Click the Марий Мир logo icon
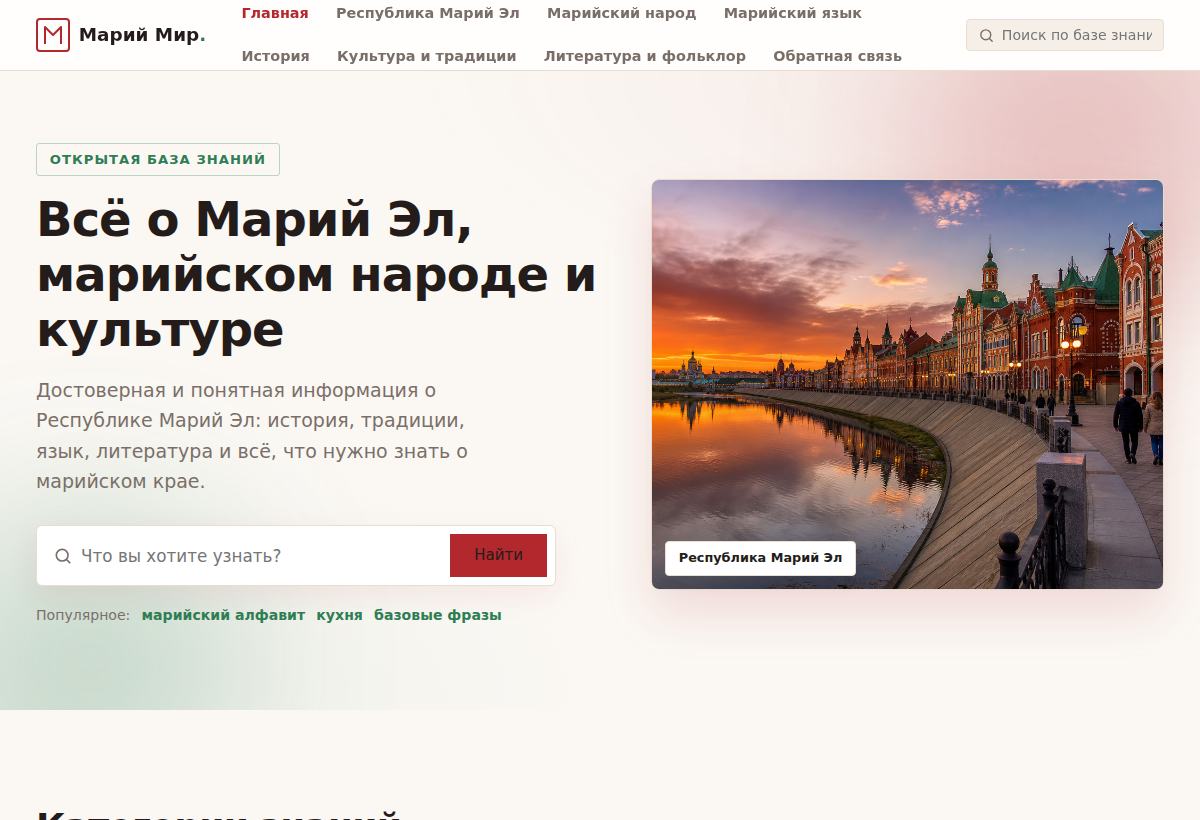The height and width of the screenshot is (820, 1200). coord(53,35)
